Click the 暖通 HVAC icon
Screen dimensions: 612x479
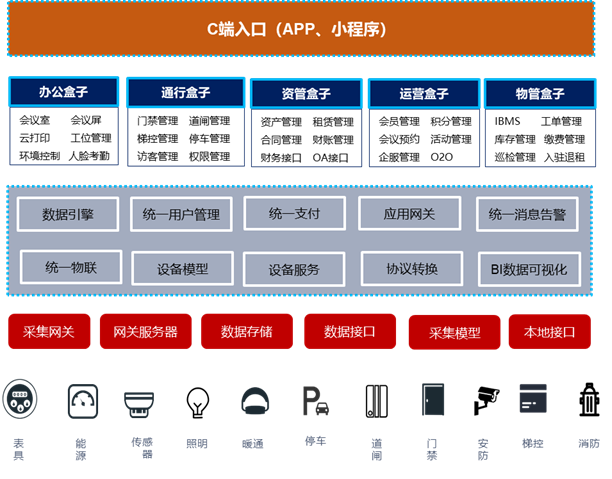tap(253, 402)
